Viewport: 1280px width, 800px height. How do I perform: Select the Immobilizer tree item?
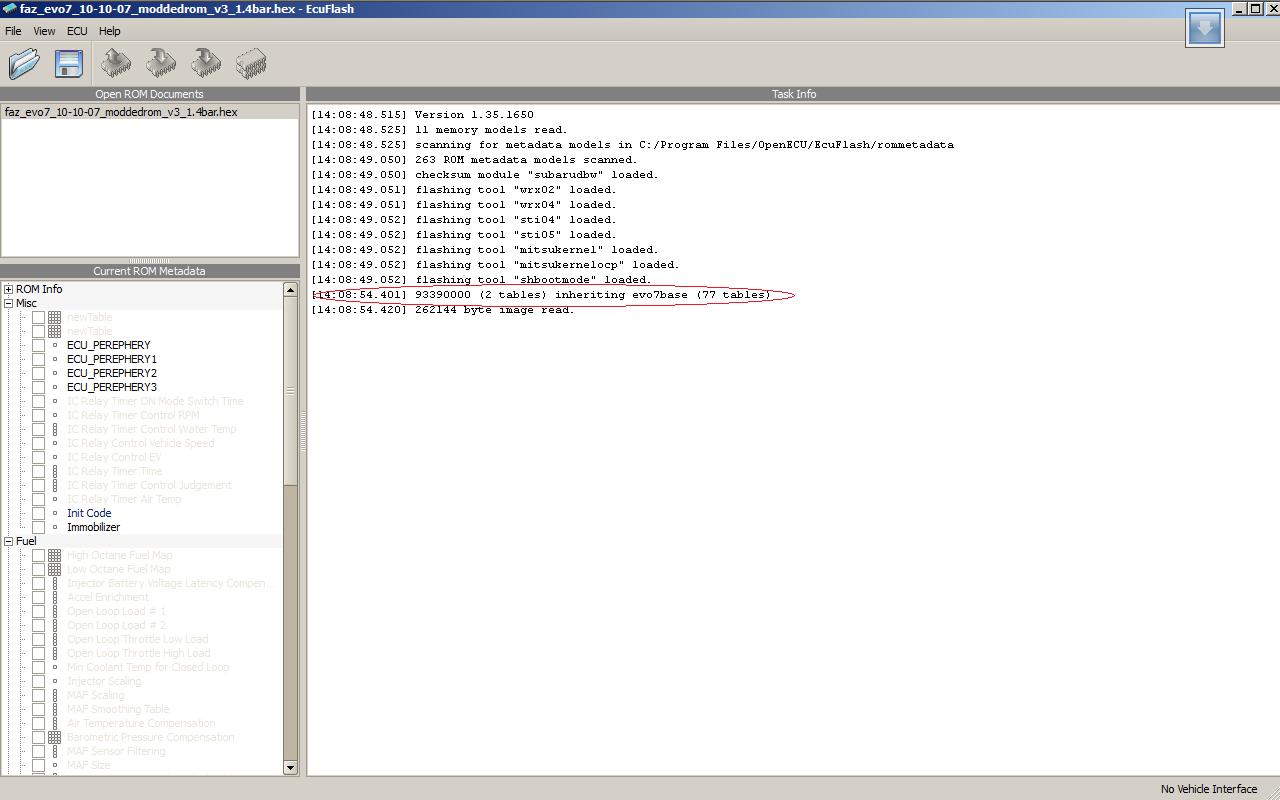coord(93,527)
